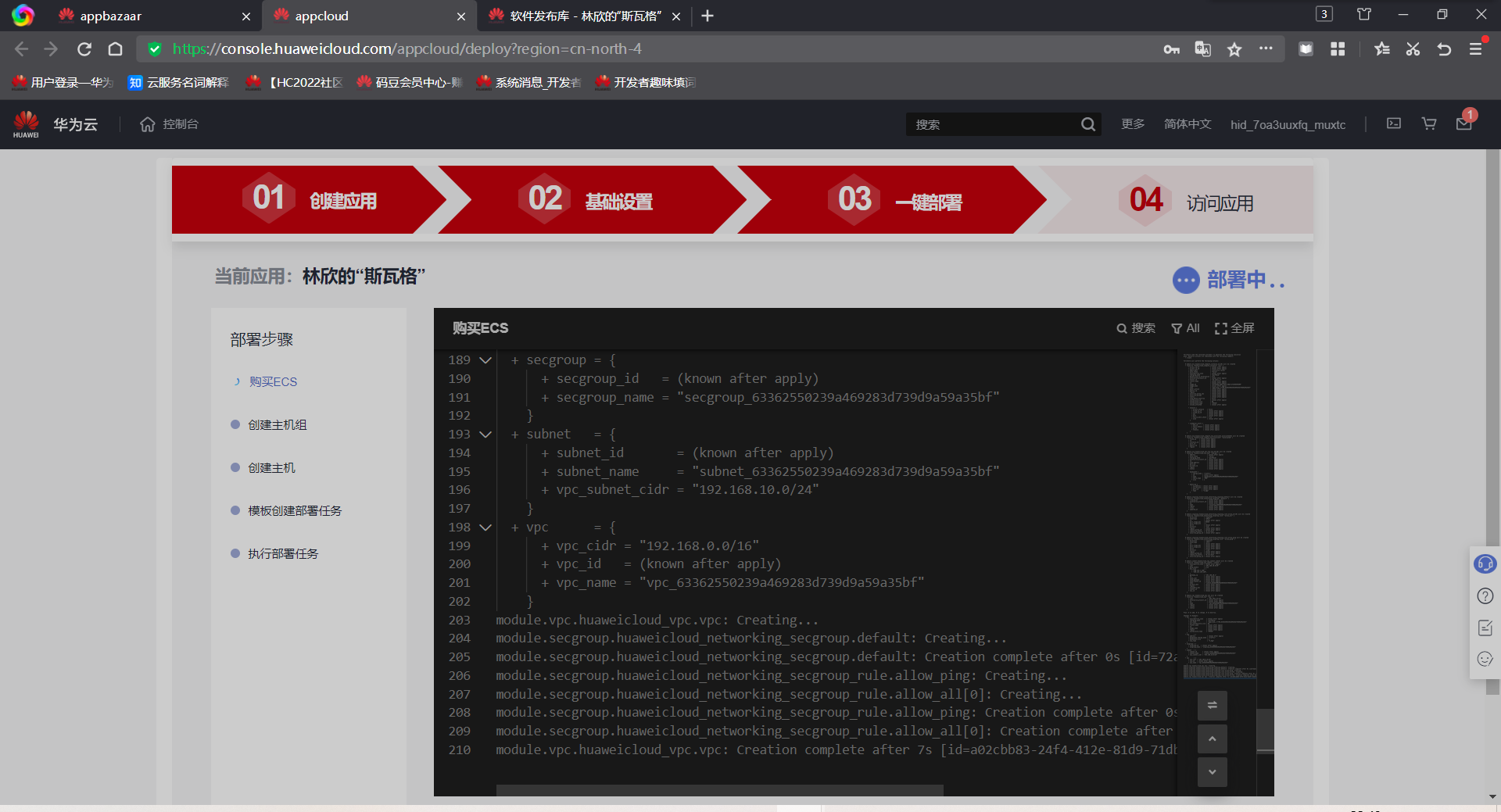Screen dimensions: 1501x812
Task: Open the favorites list icon
Action: pos(1382,49)
